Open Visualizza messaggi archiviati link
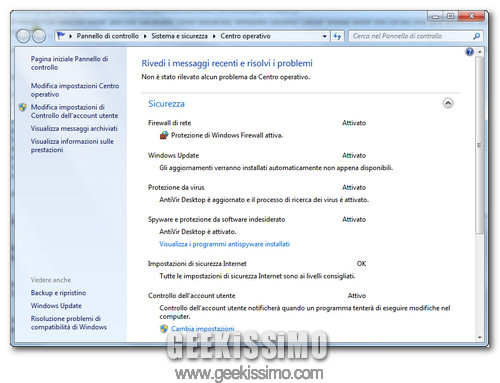This screenshot has height=383, width=500. [x=74, y=128]
